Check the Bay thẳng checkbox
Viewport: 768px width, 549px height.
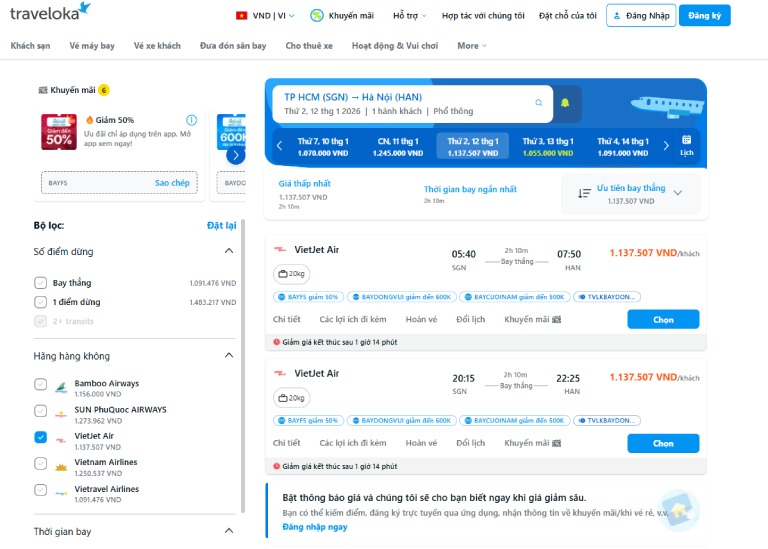pyautogui.click(x=40, y=283)
